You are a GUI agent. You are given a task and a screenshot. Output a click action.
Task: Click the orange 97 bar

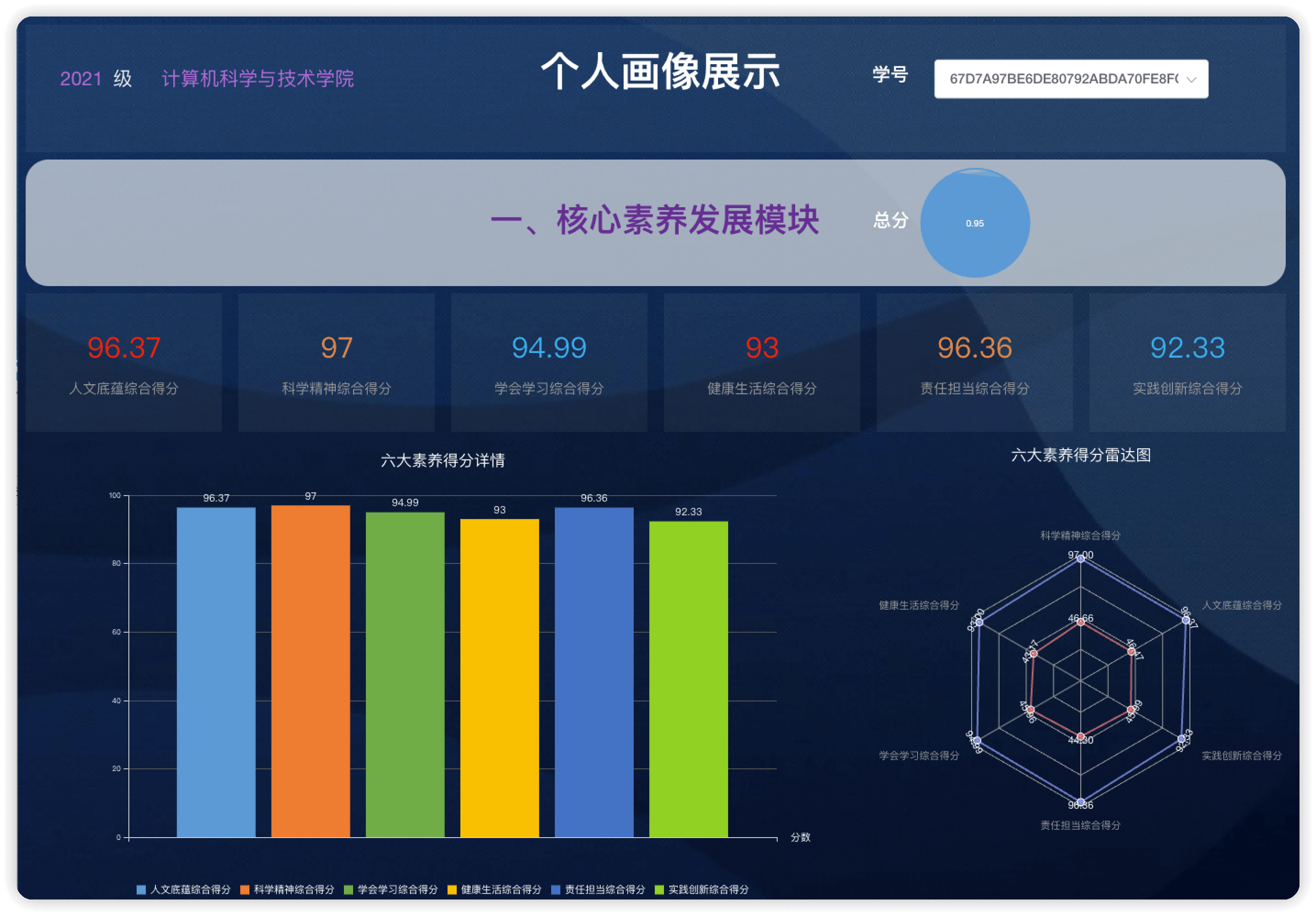click(x=311, y=671)
